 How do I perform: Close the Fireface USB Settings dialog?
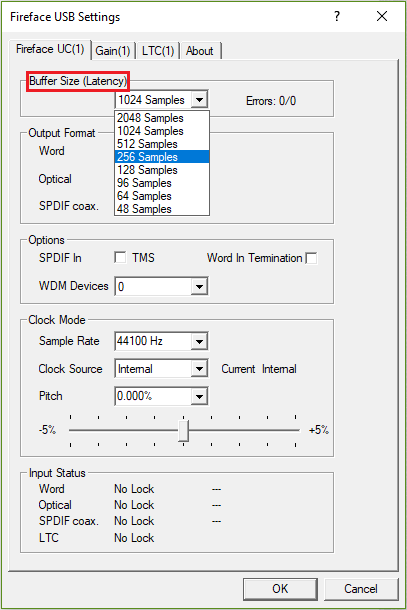382,16
